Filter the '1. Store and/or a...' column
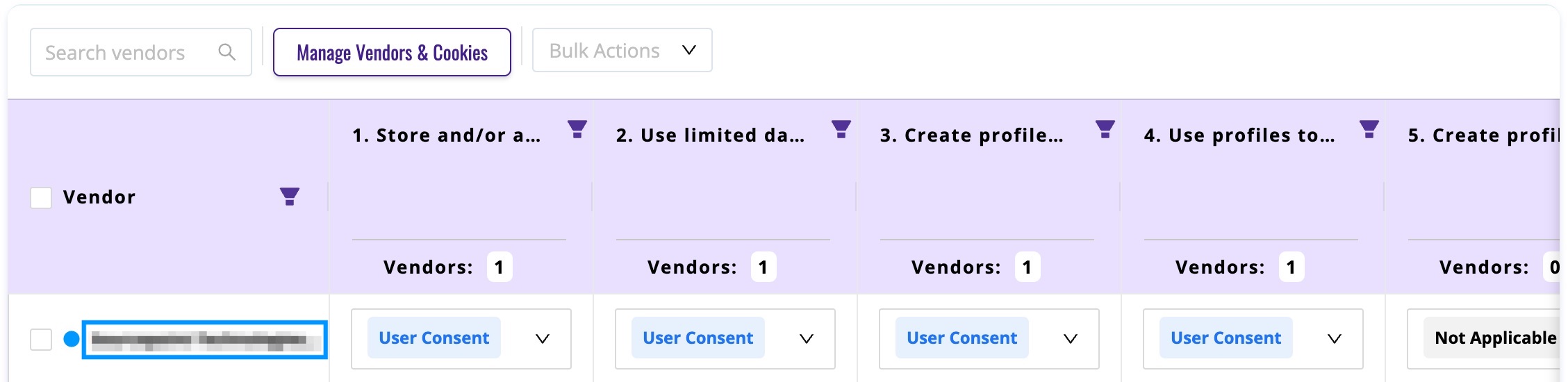 pyautogui.click(x=577, y=129)
